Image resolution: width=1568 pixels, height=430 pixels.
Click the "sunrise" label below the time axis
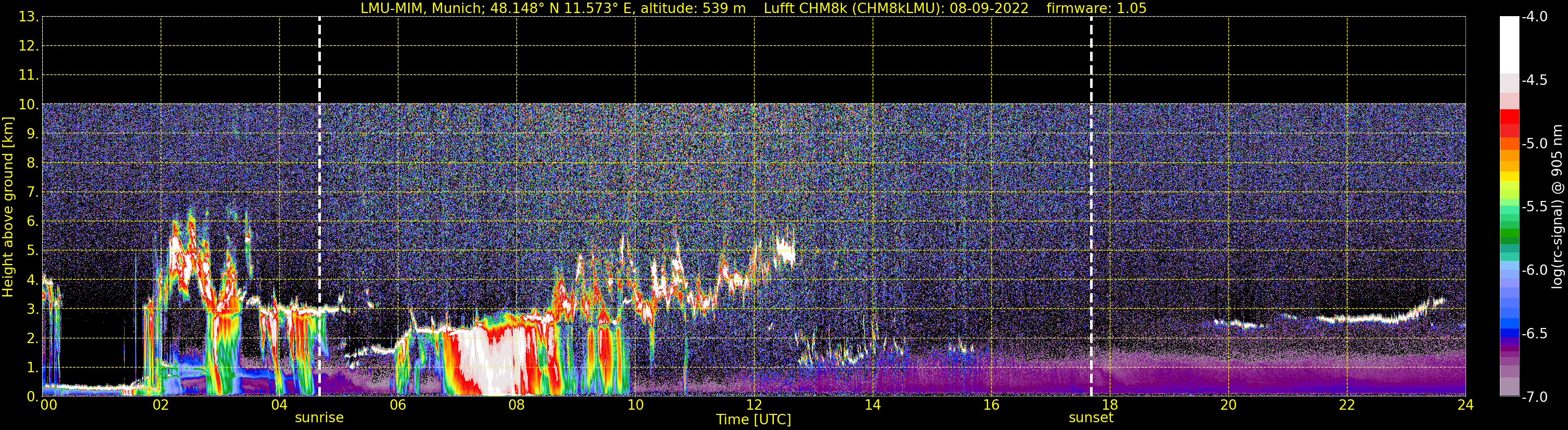pyautogui.click(x=319, y=418)
